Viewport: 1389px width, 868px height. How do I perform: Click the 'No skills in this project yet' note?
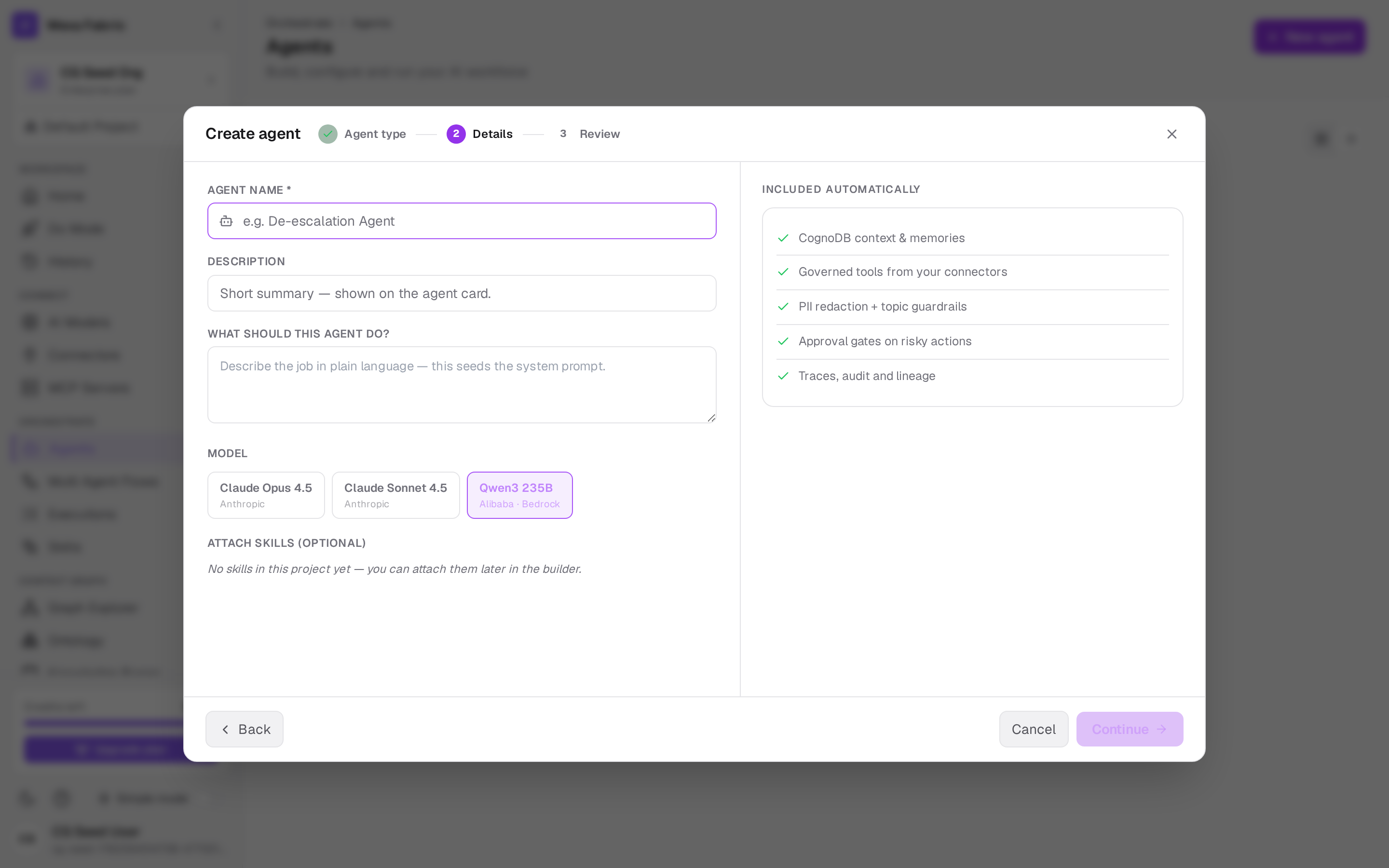point(395,569)
